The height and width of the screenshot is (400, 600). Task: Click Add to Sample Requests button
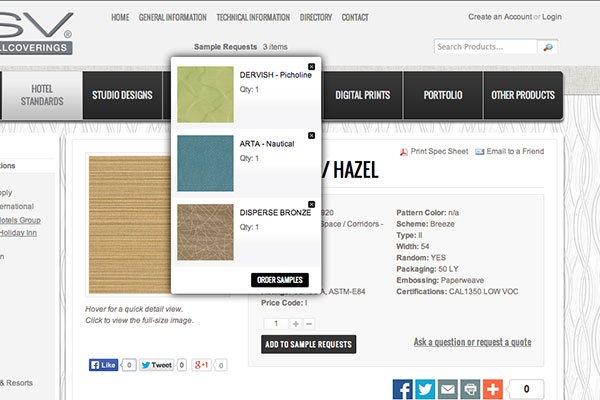click(308, 344)
